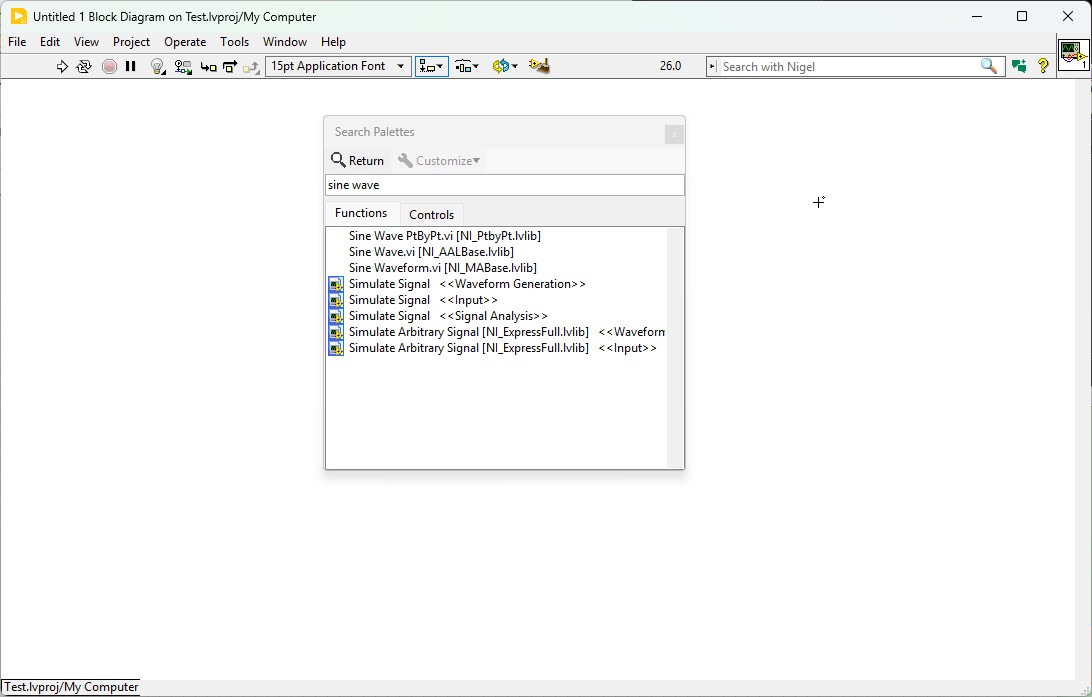Screen dimensions: 1092x697
Task: Click Run Continuously button
Action: [84, 66]
